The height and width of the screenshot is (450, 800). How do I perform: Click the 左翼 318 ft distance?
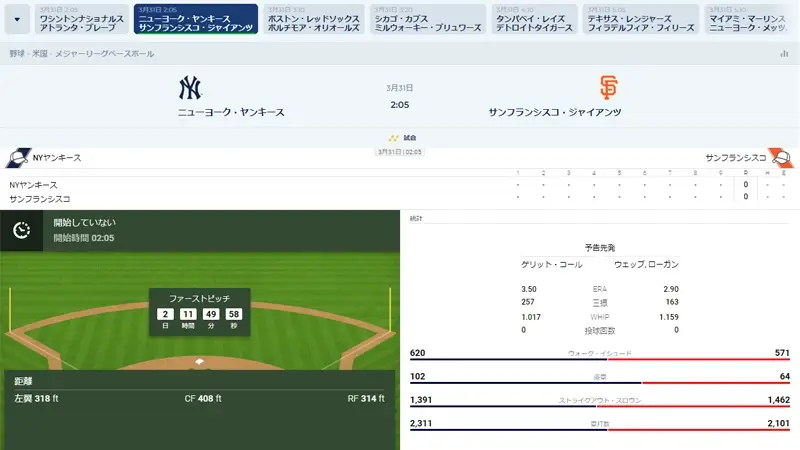pos(36,398)
